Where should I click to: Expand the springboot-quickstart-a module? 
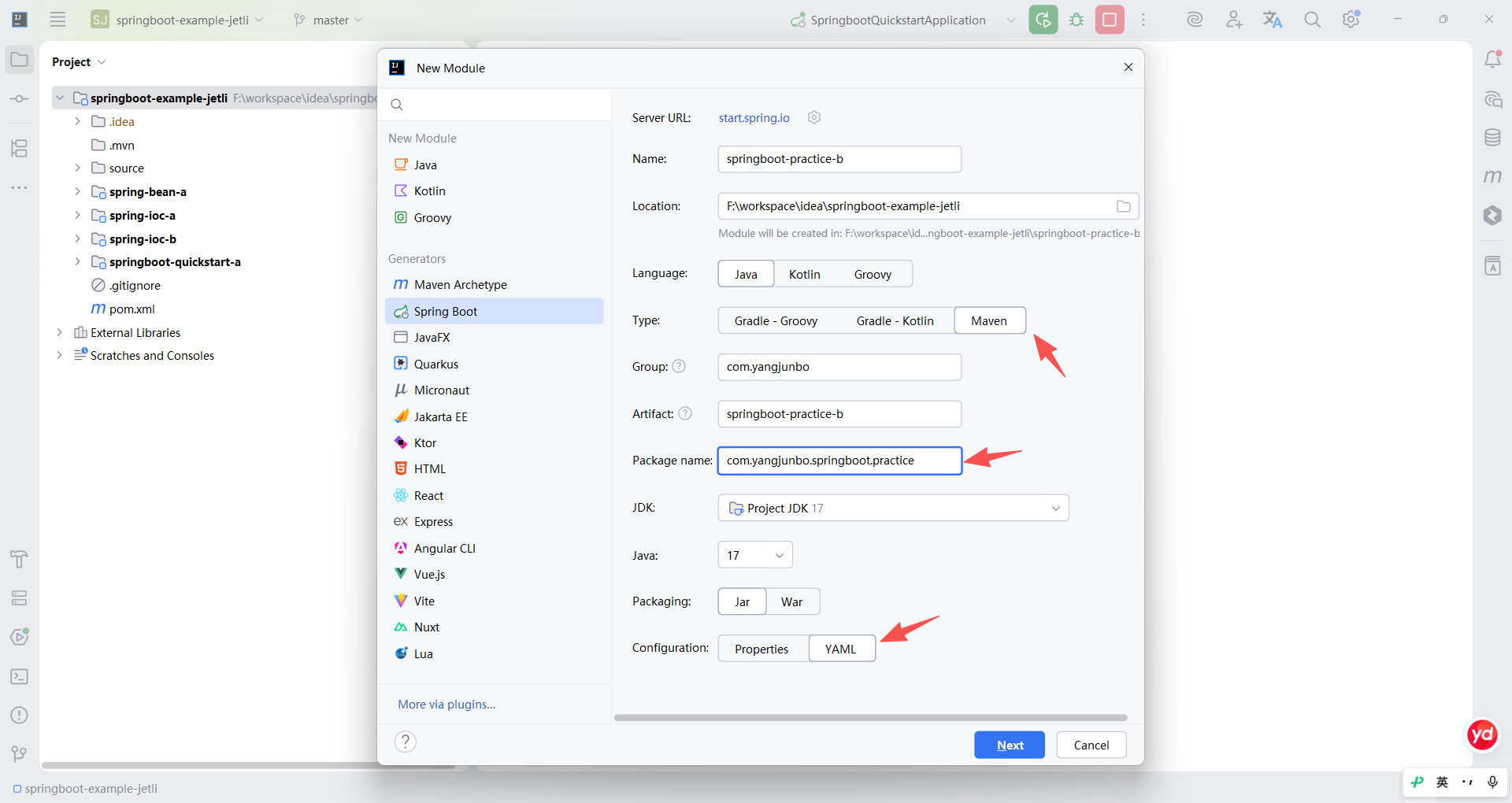(77, 261)
